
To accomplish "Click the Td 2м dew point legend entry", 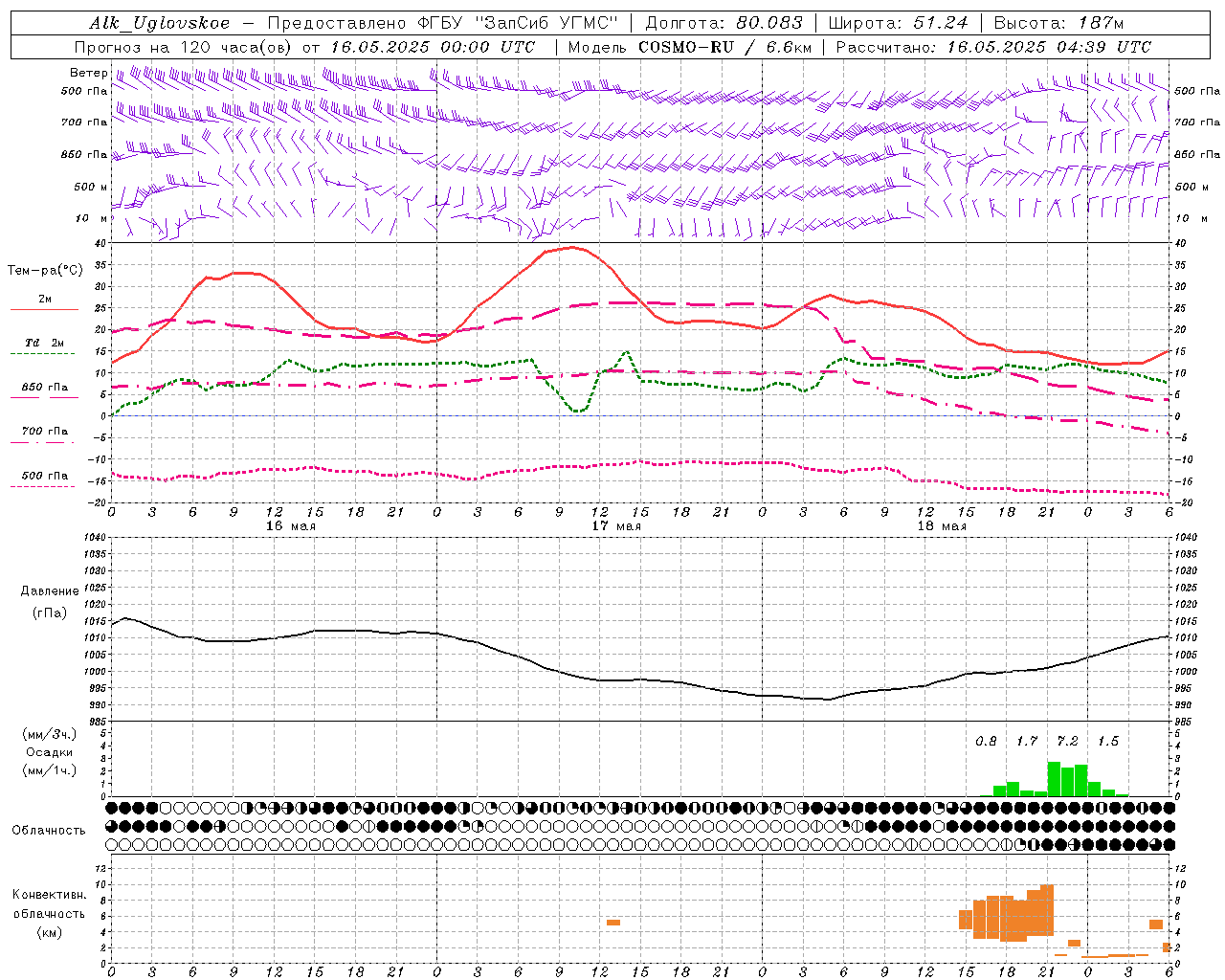I will click(45, 343).
